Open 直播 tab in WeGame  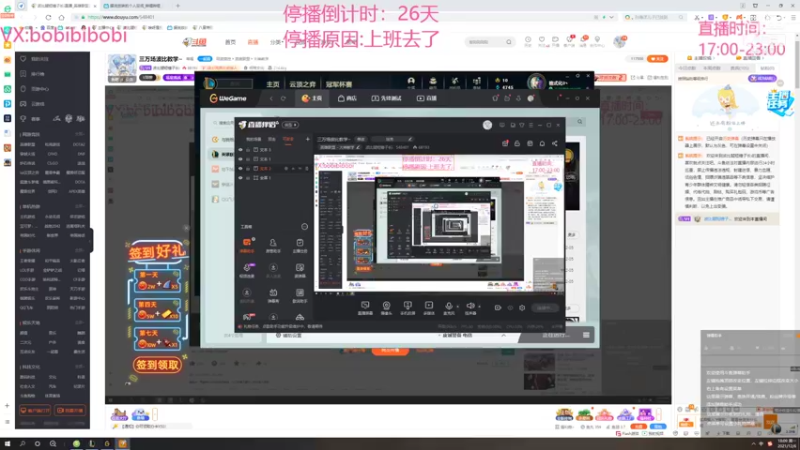427,98
